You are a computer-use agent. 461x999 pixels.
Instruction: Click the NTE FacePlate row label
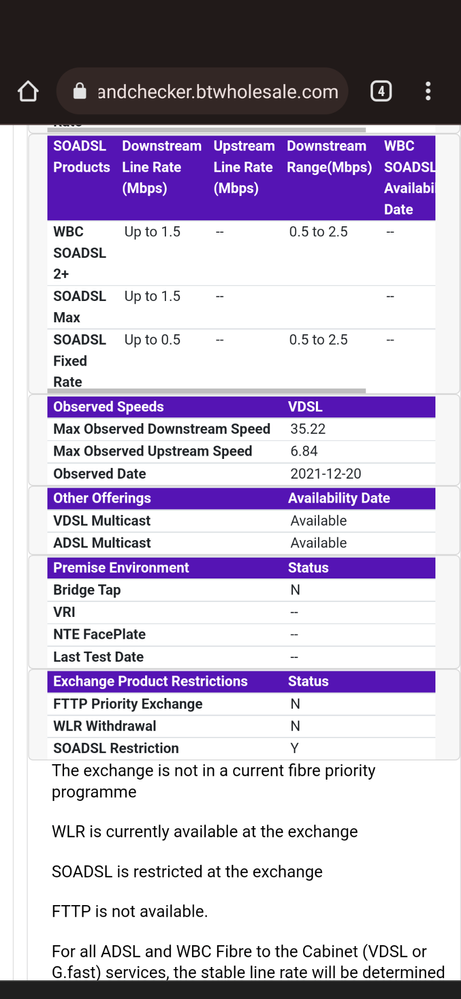[99, 635]
